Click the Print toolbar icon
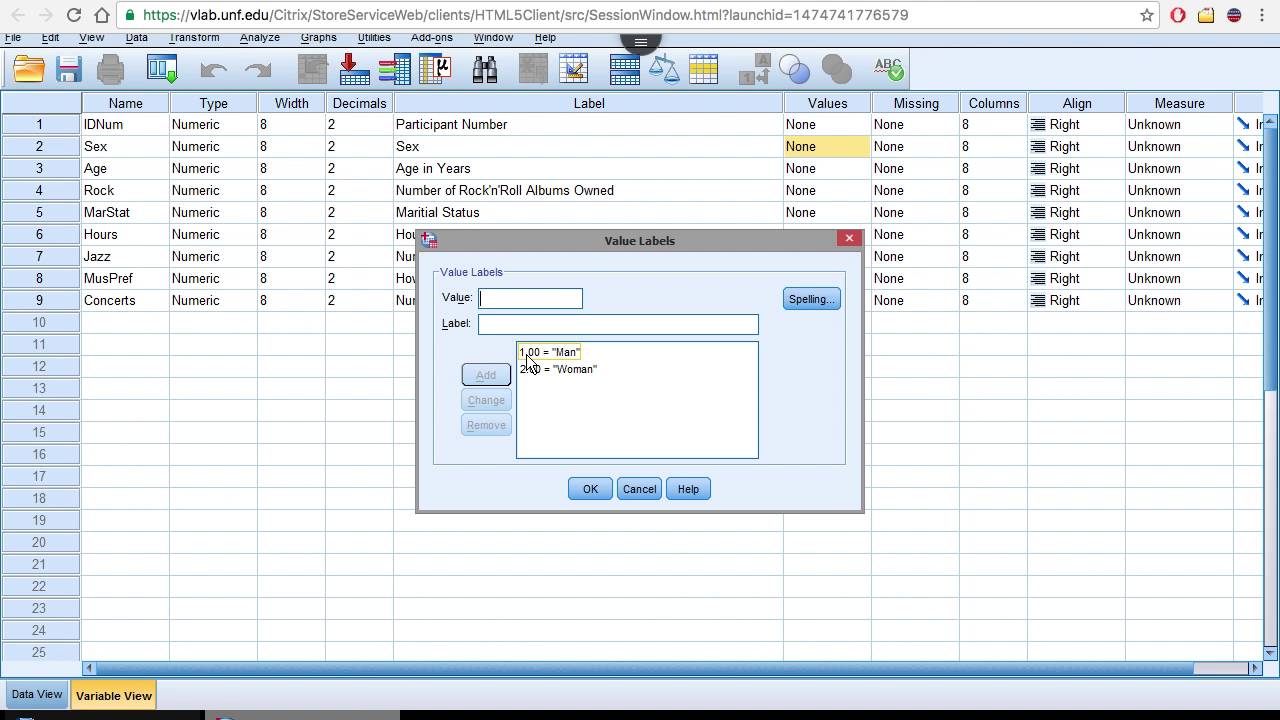Viewport: 1280px width, 720px height. pyautogui.click(x=111, y=69)
